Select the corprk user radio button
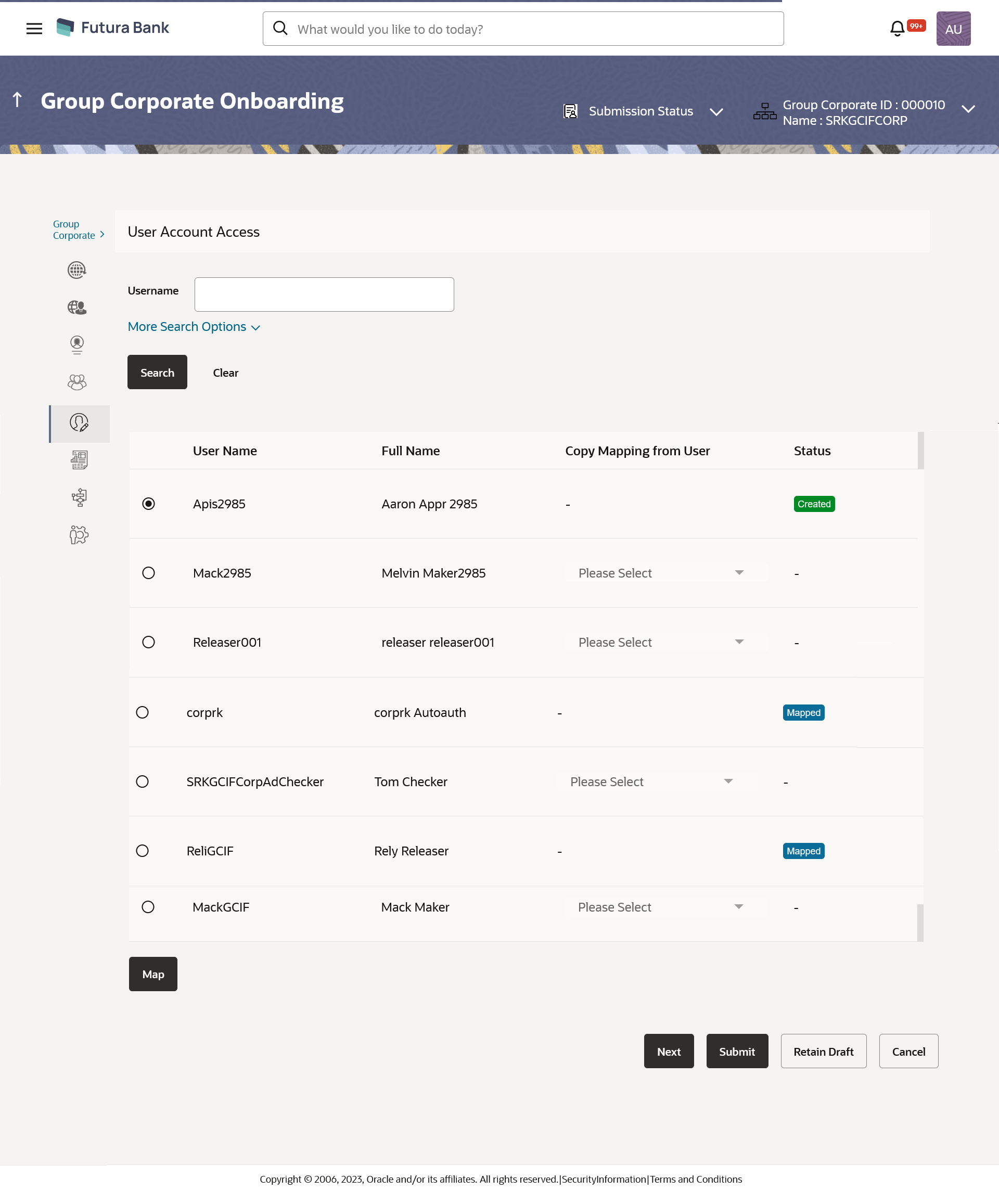 142,712
